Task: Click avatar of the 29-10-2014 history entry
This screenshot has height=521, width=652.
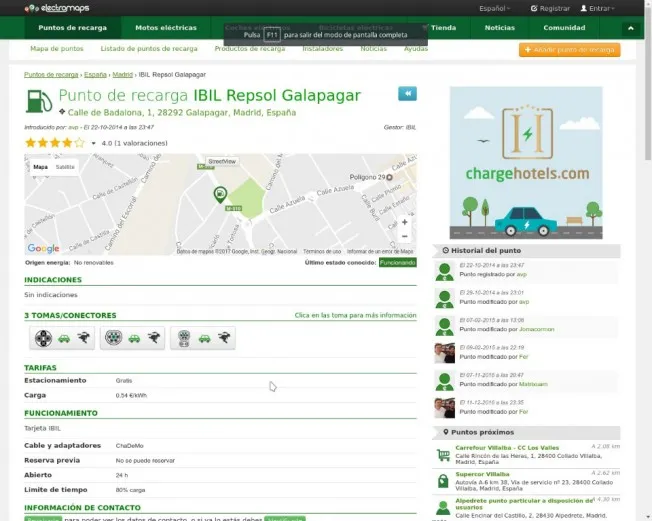Action: coord(445,299)
